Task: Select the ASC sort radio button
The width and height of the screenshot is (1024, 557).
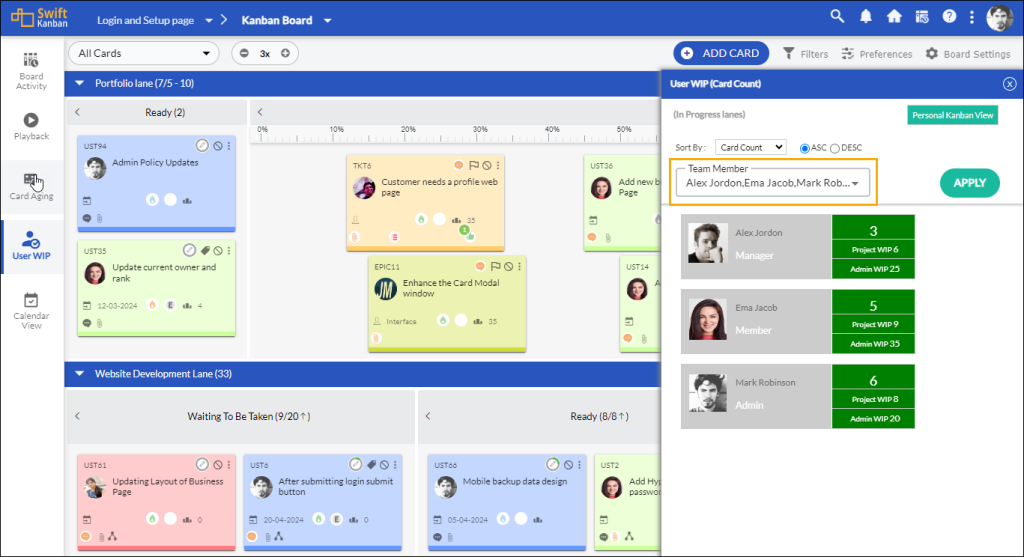Action: click(x=805, y=148)
